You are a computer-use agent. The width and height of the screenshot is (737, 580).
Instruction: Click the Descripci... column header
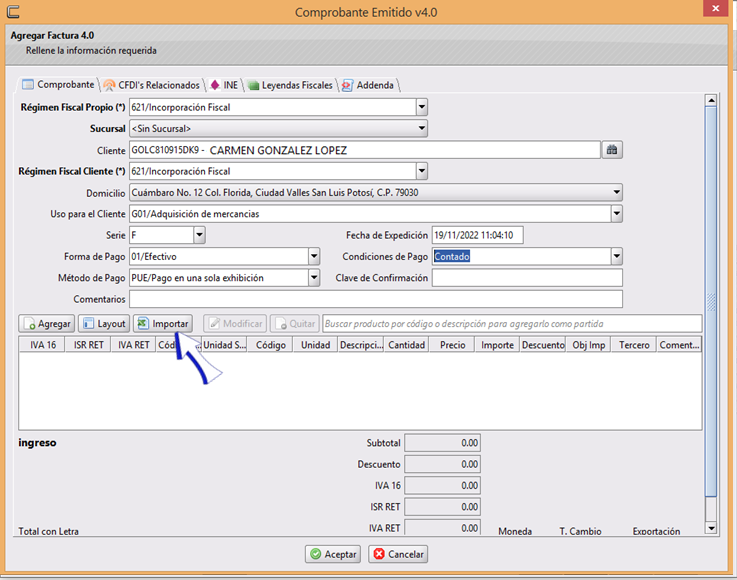(x=361, y=345)
